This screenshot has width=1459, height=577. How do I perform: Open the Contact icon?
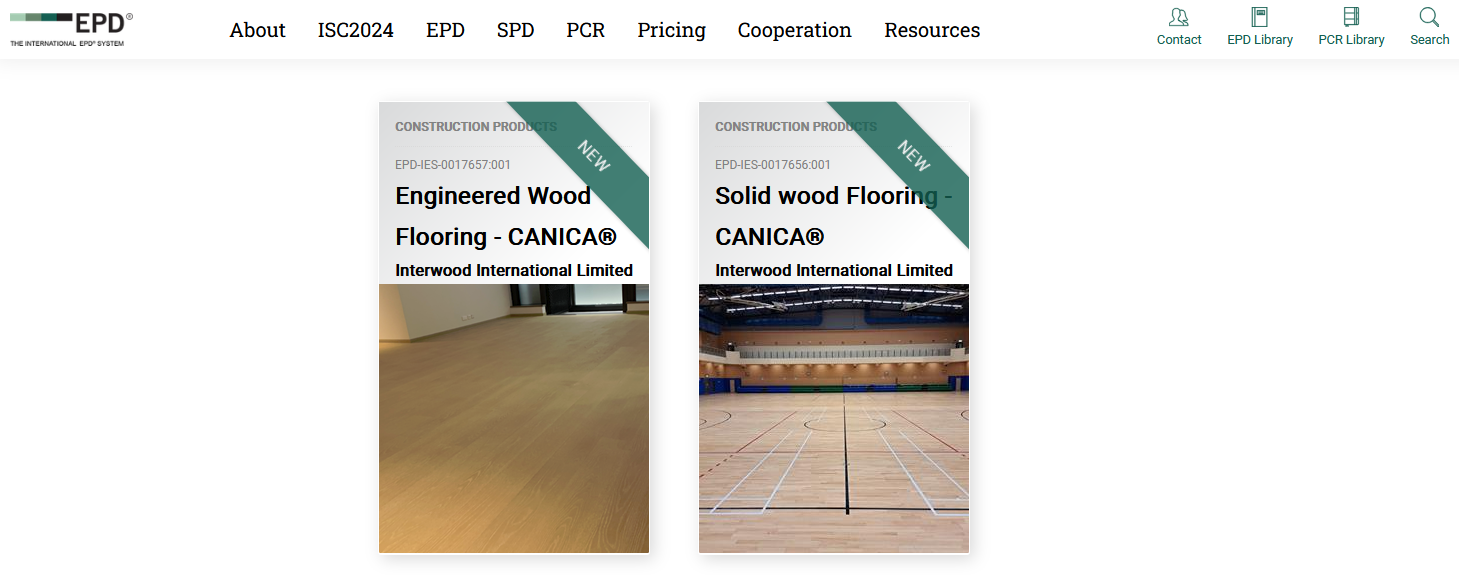pos(1179,17)
